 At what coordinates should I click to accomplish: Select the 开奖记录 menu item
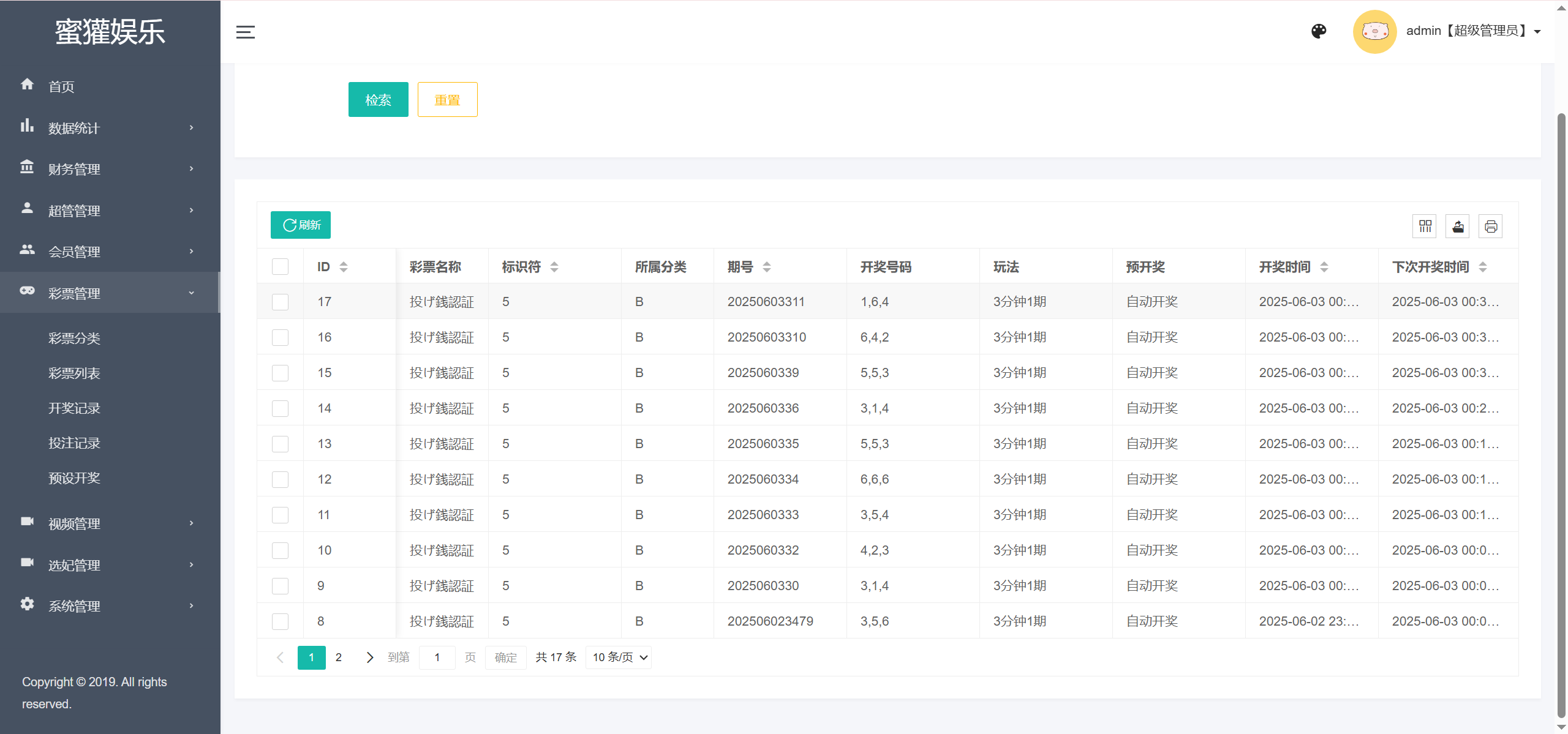(74, 408)
